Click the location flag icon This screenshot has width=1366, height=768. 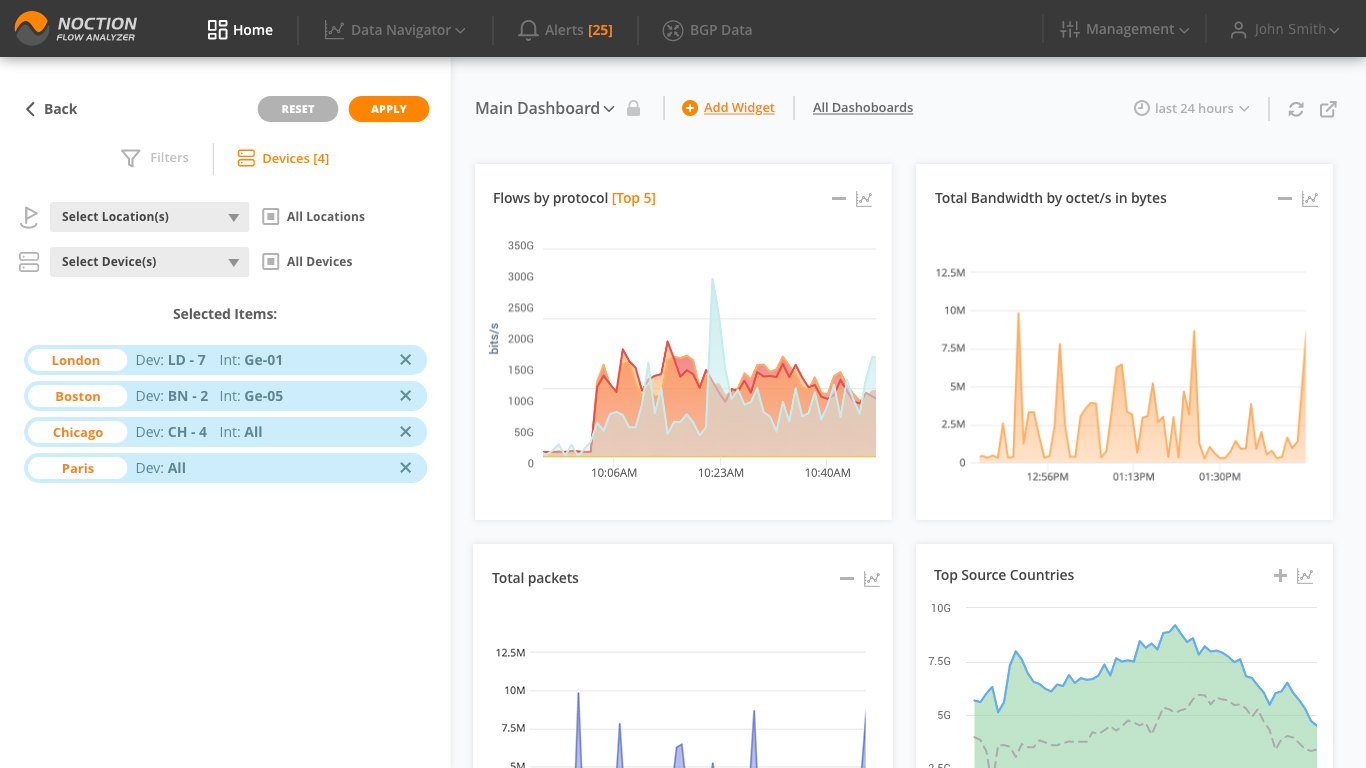point(29,217)
